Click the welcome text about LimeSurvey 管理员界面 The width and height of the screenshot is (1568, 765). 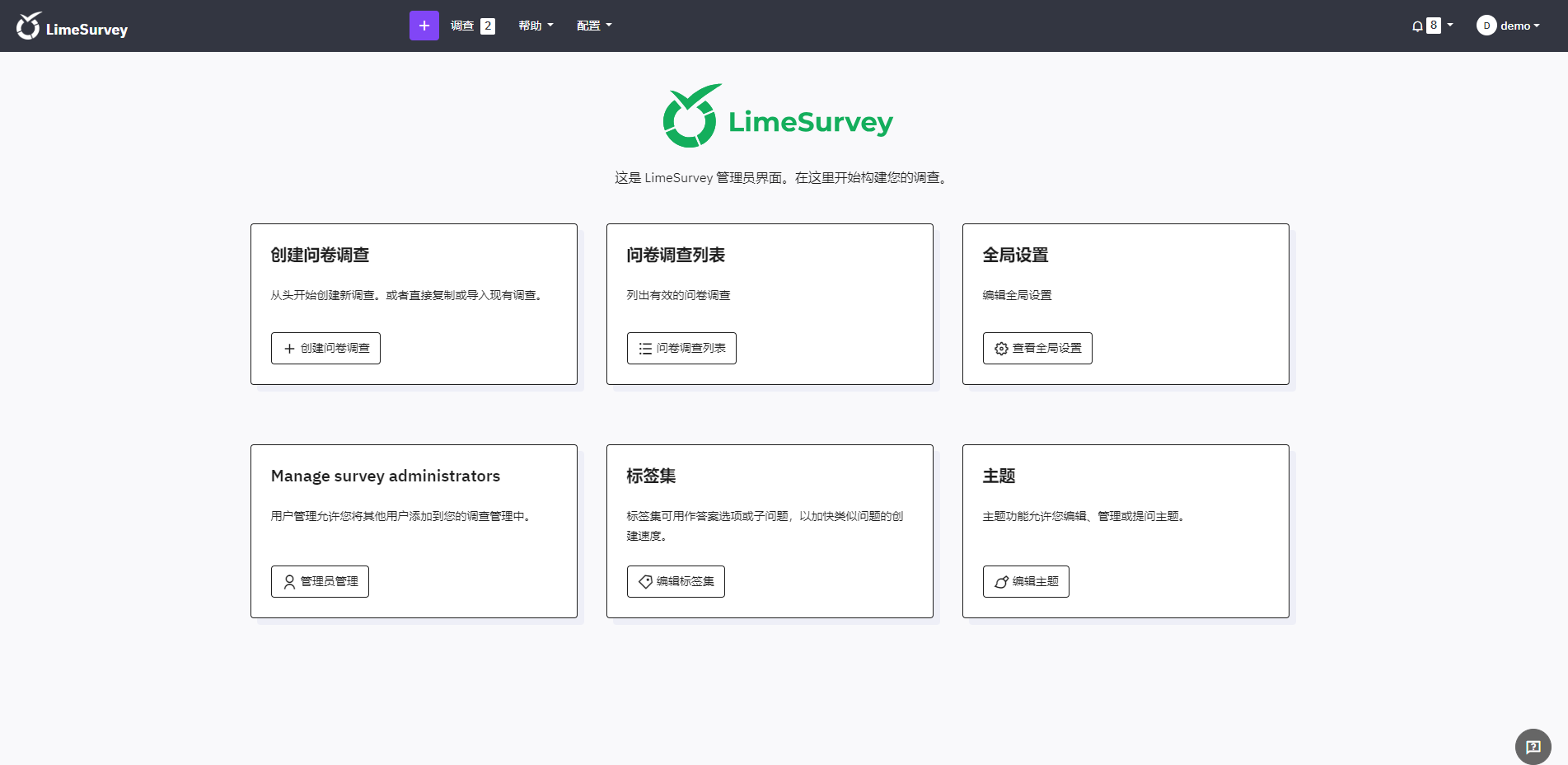[783, 177]
